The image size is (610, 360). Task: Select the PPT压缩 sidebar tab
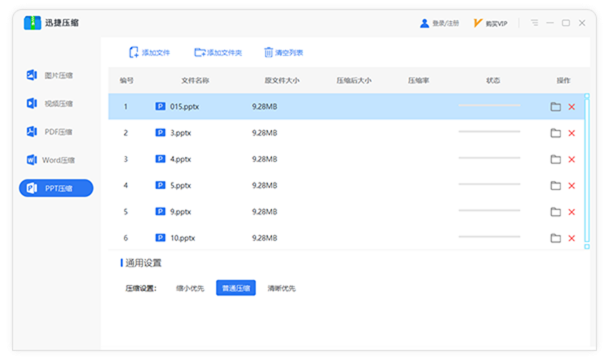56,188
